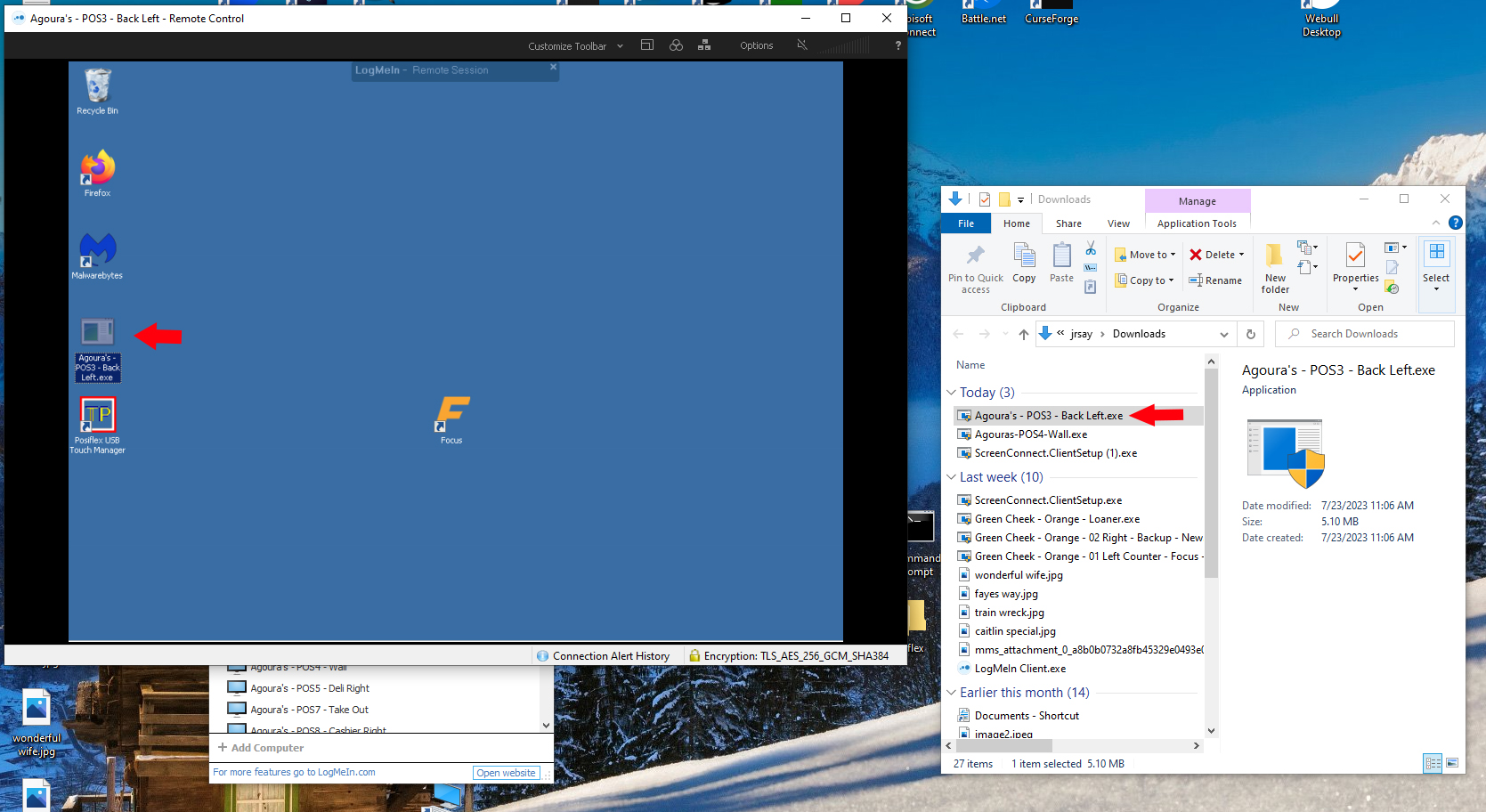Screen dimensions: 1486x812
Task: Select Agoura's - POS3 - Back Left.exe desktop icon
Action: [97, 350]
